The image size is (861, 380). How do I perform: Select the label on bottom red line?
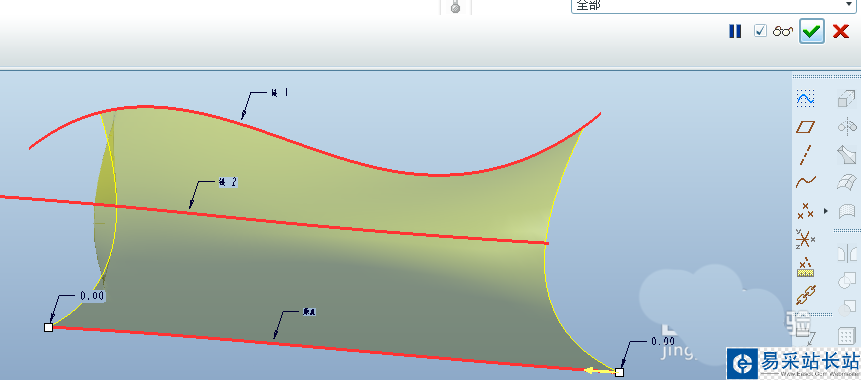pyautogui.click(x=309, y=312)
